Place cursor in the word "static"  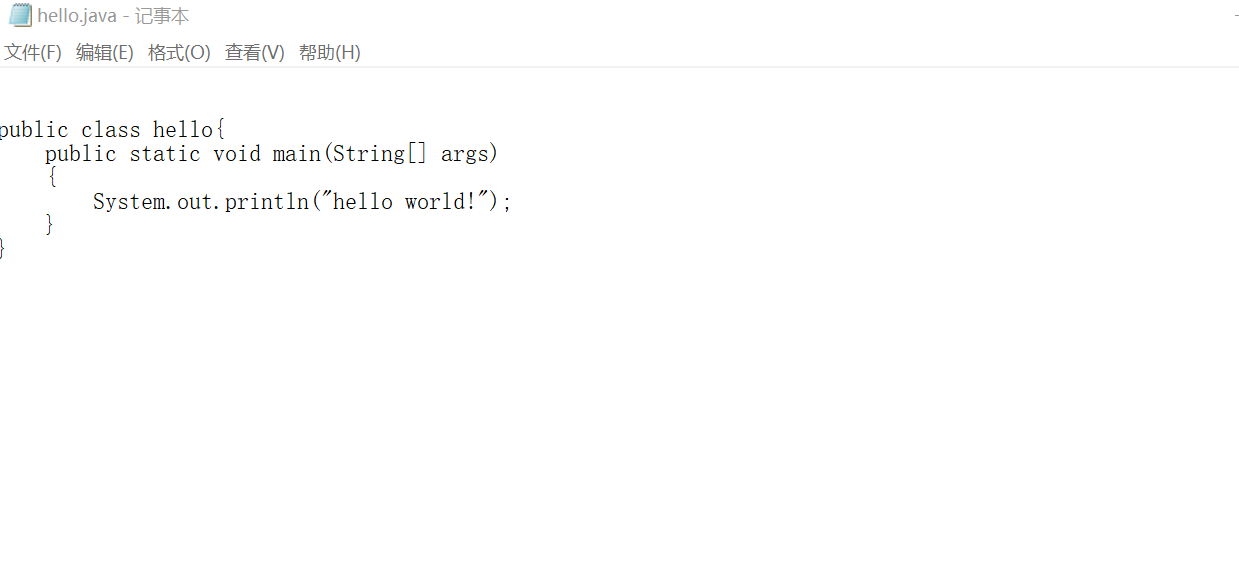pyautogui.click(x=165, y=154)
